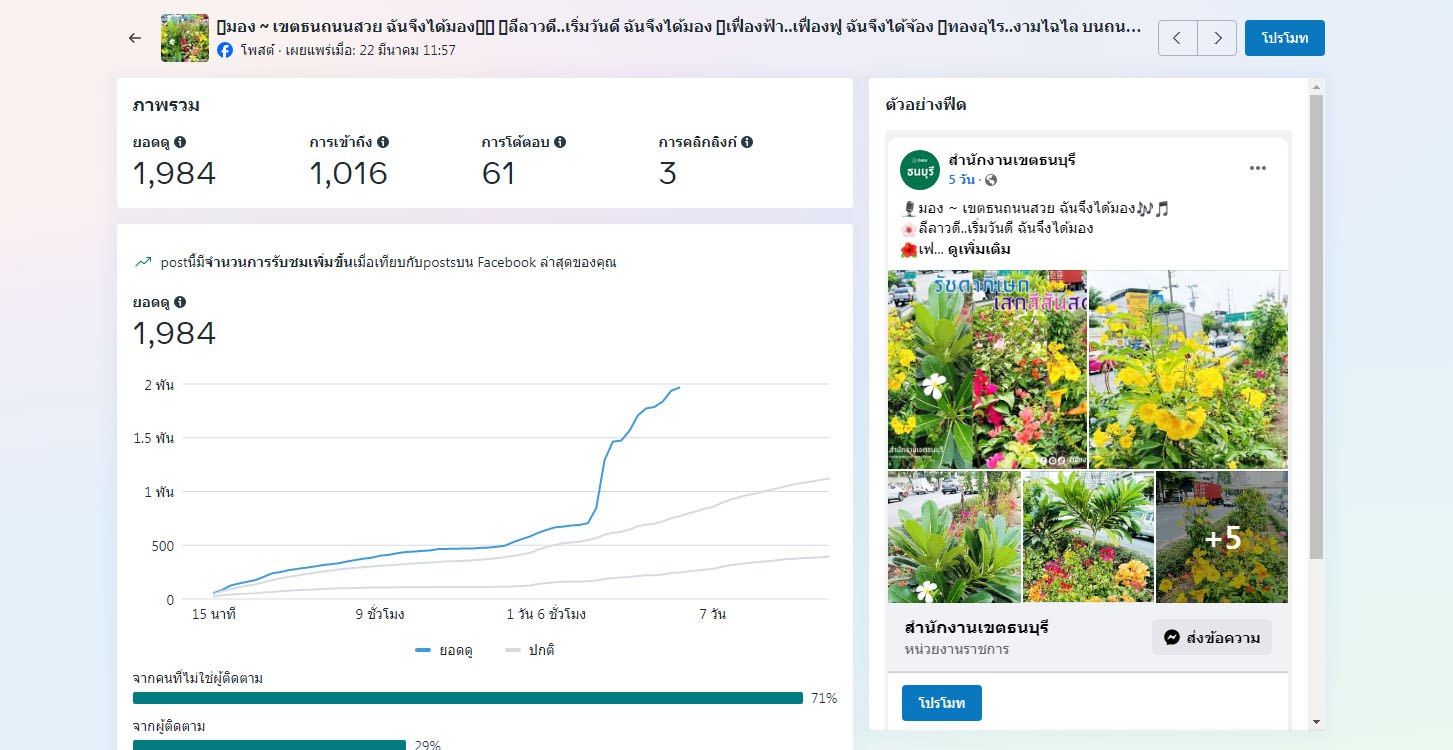Click ส่งข้อความ messenger button
1453x750 pixels.
[1212, 637]
